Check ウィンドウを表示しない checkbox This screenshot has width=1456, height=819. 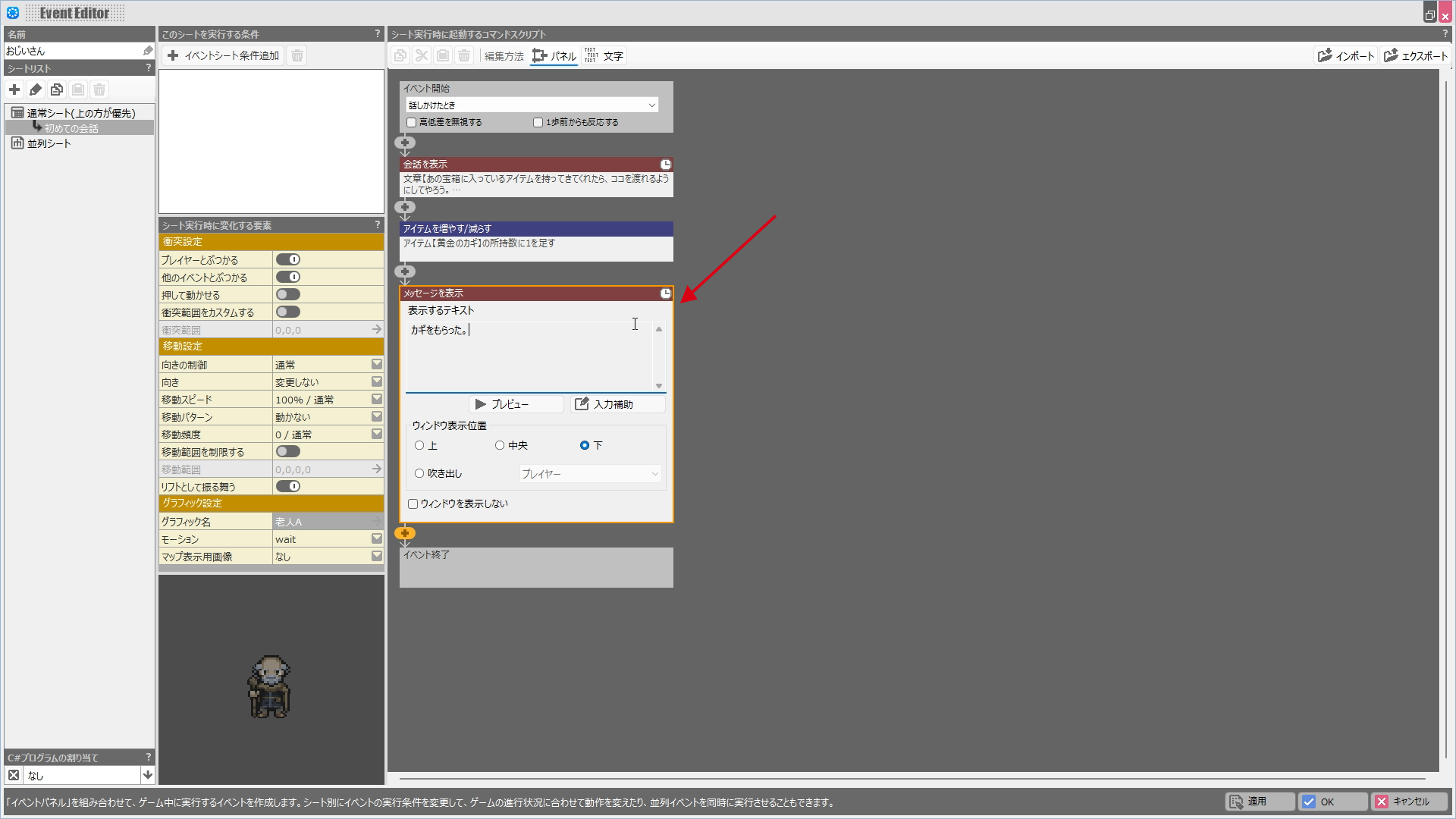[x=413, y=504]
